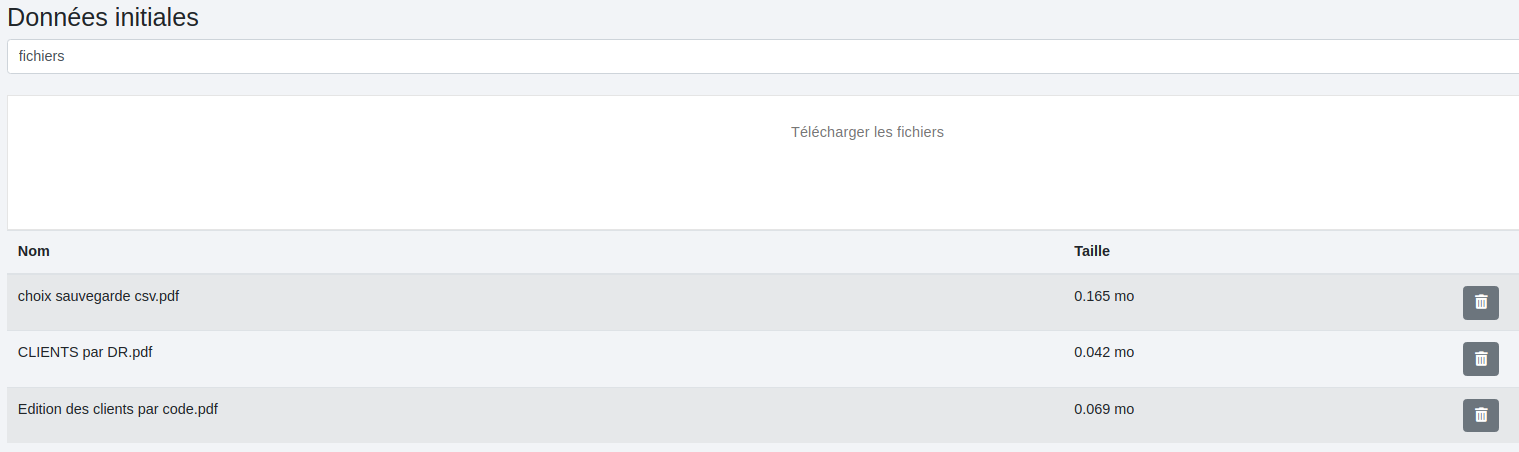The width and height of the screenshot is (1519, 452).
Task: Remove Edition des clients par code.pdf
Action: pyautogui.click(x=1480, y=415)
